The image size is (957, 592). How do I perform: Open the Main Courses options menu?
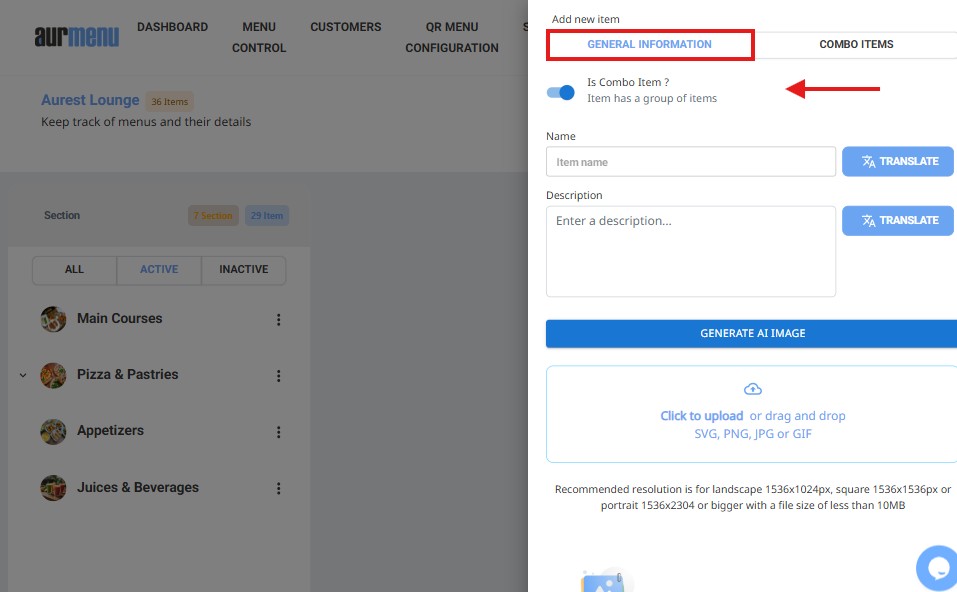click(x=278, y=320)
